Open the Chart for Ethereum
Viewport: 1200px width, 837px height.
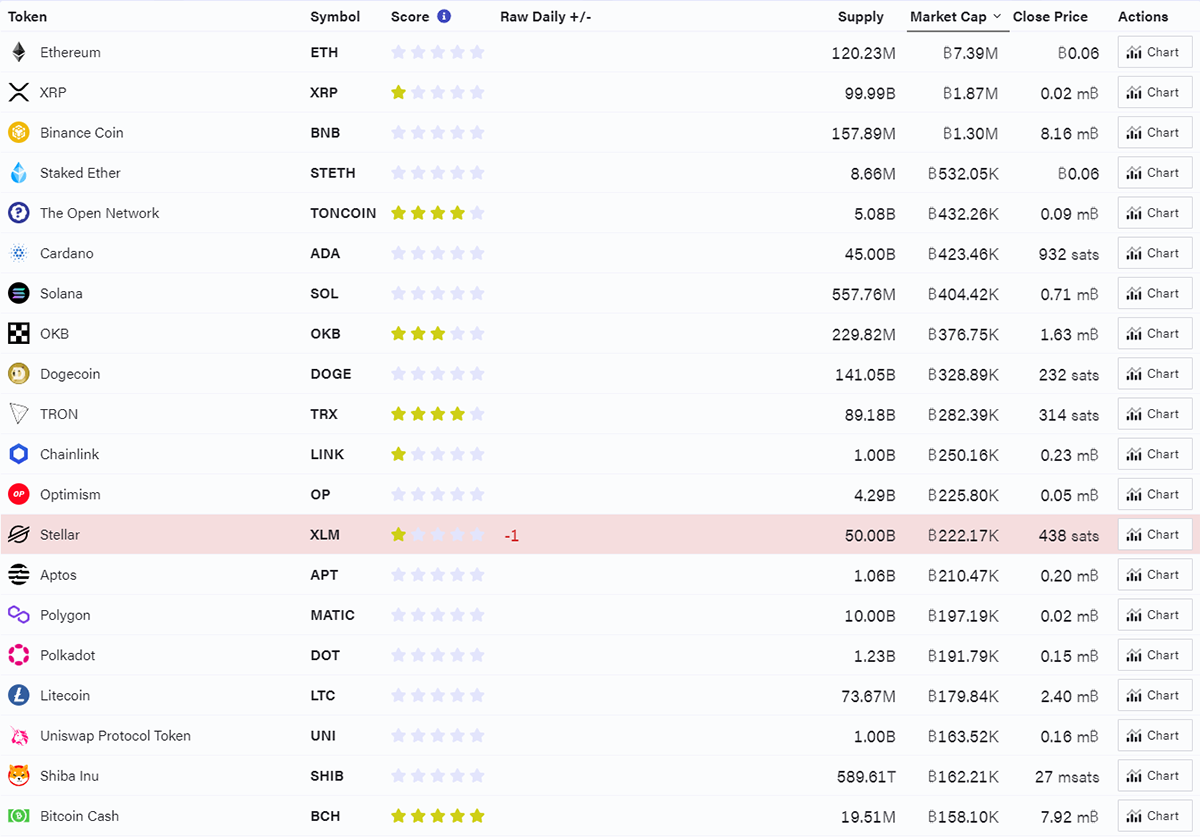coord(1155,52)
